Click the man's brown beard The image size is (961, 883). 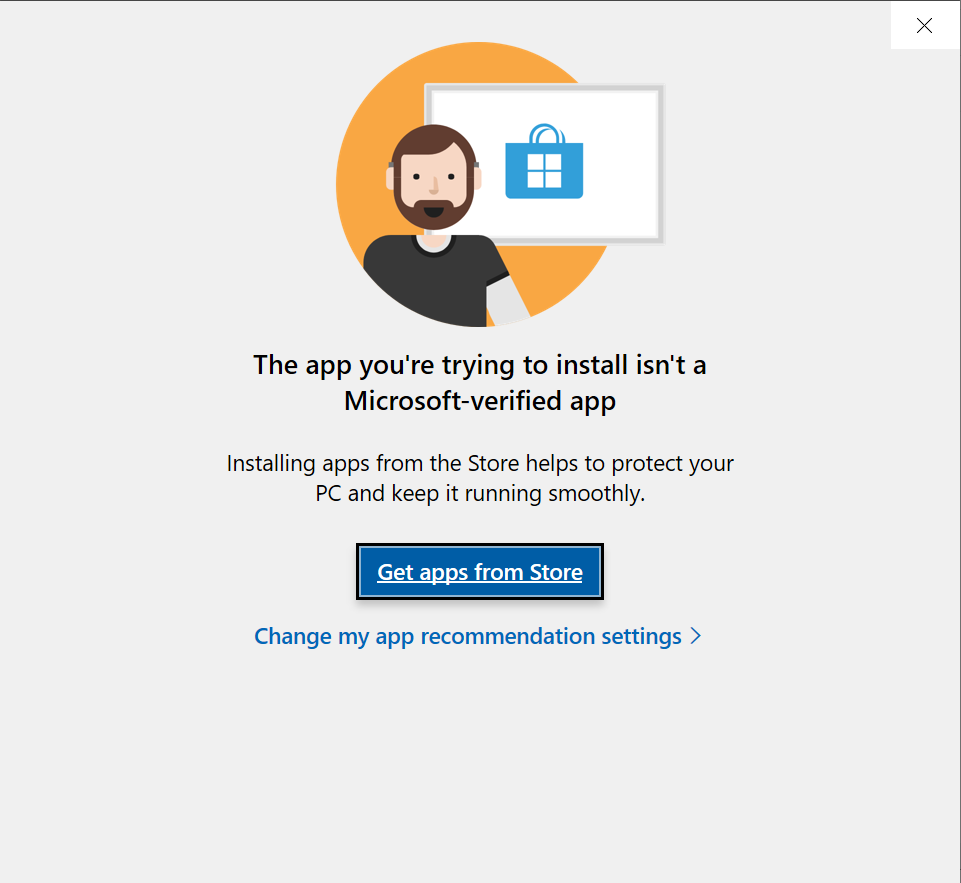tap(433, 213)
